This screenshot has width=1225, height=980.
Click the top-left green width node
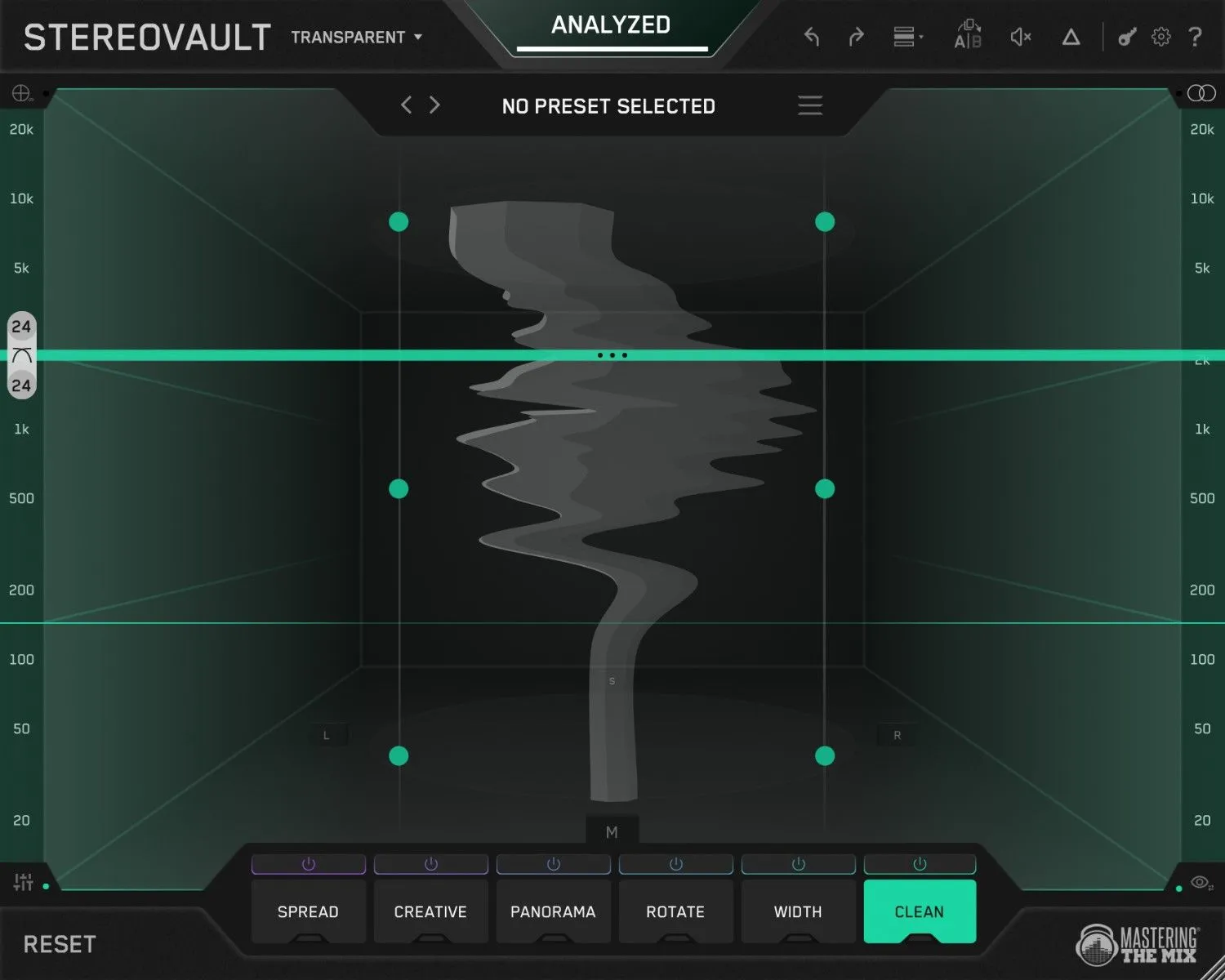tap(399, 222)
